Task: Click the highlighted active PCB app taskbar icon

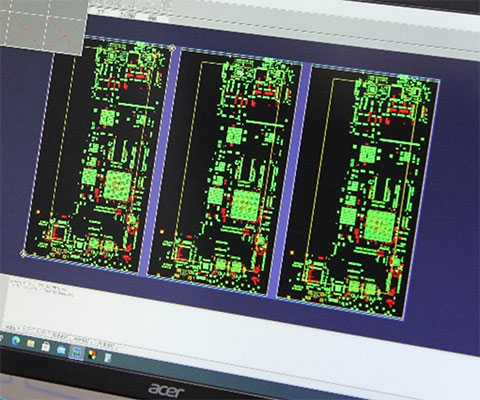Action: click(76, 352)
